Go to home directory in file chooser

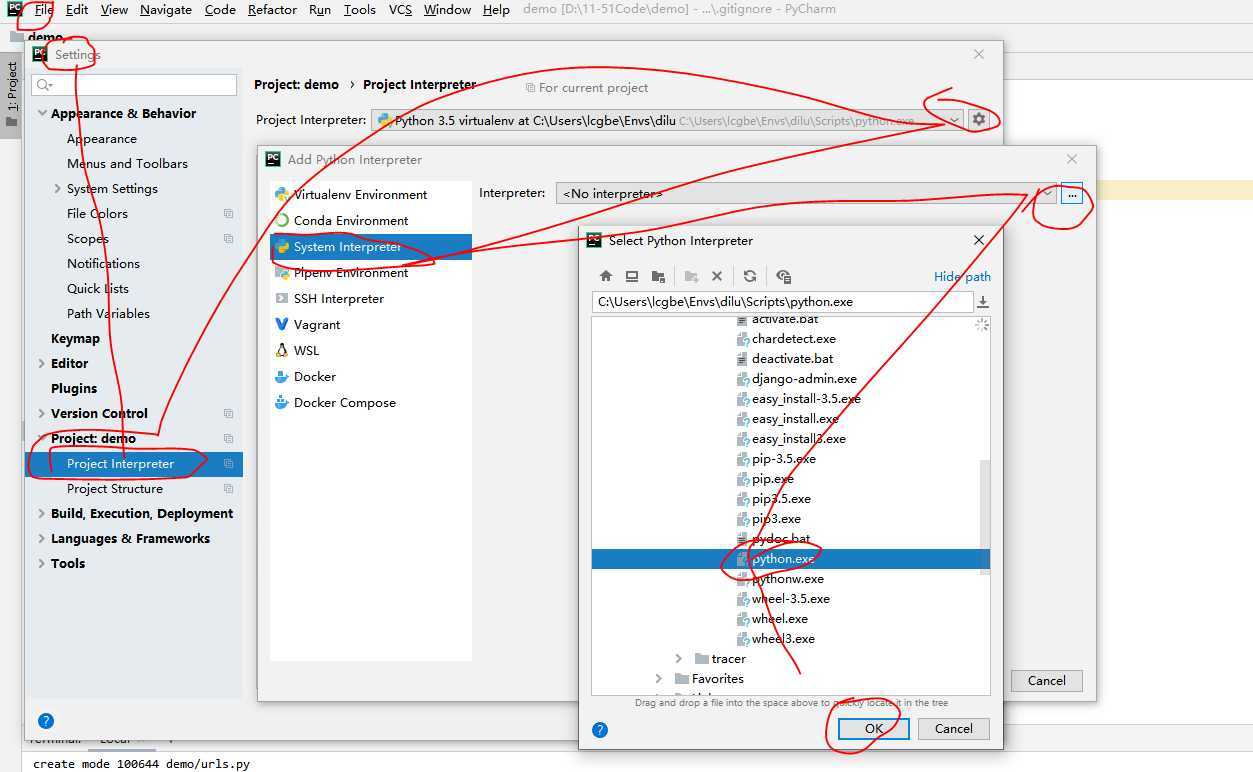[606, 276]
